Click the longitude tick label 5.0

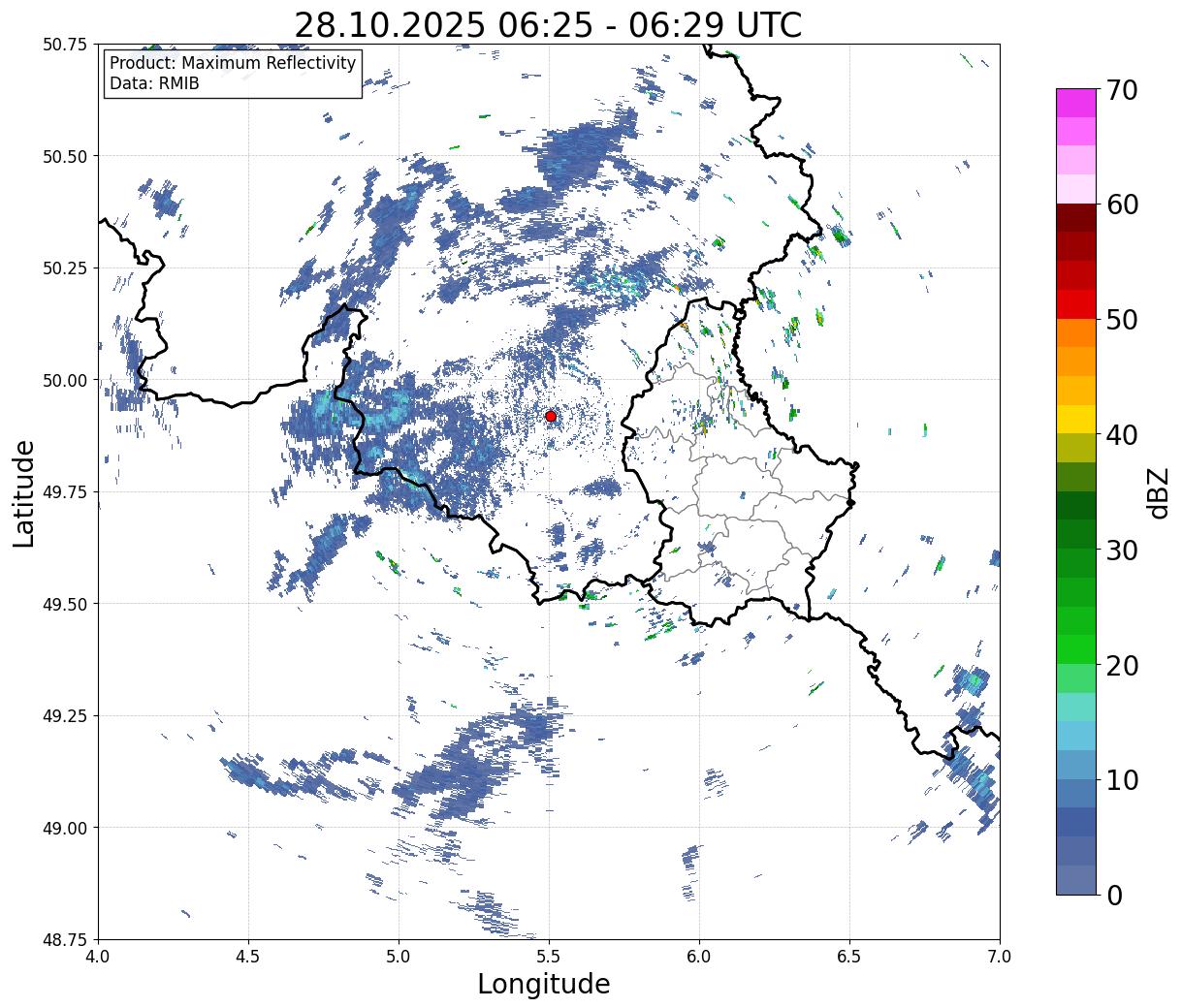pos(399,957)
